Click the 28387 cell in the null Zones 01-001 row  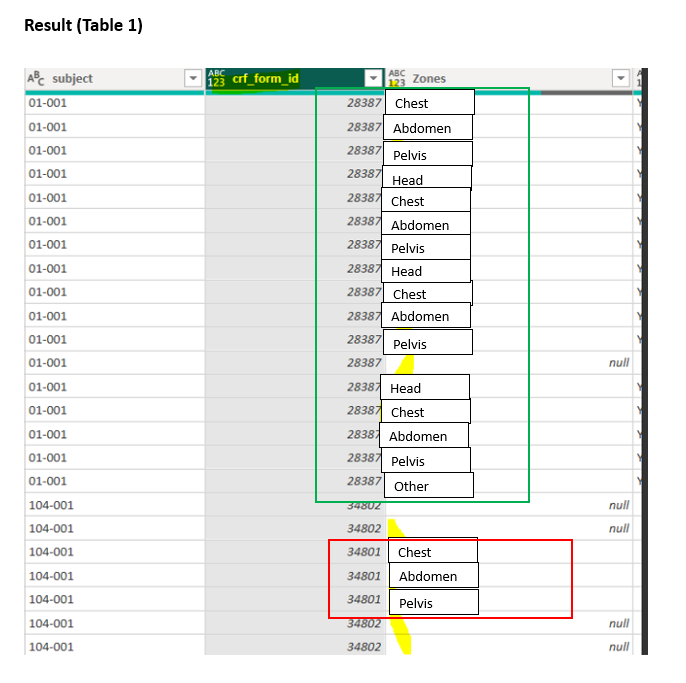pos(295,363)
